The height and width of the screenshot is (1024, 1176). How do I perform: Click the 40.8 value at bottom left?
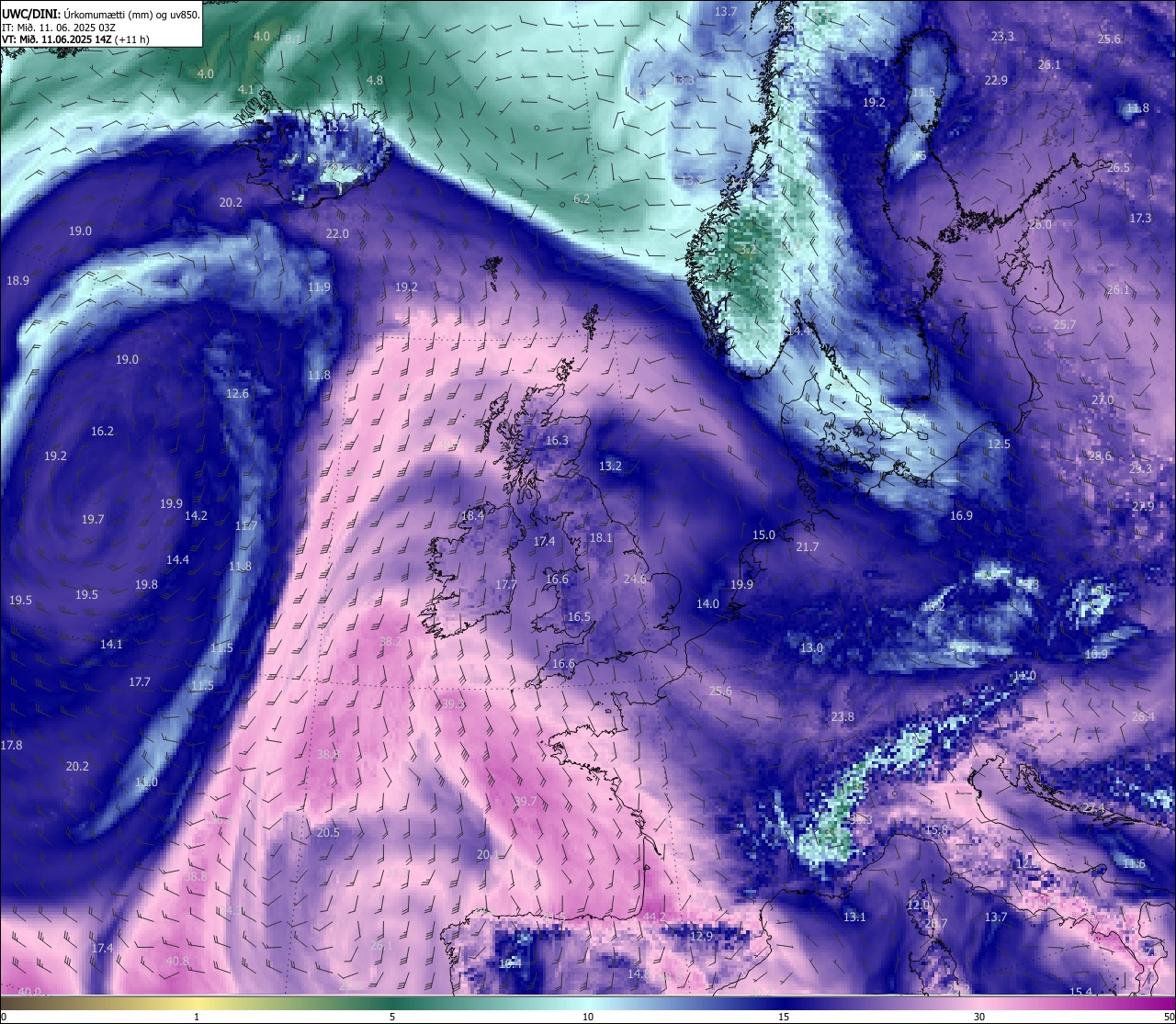177,962
